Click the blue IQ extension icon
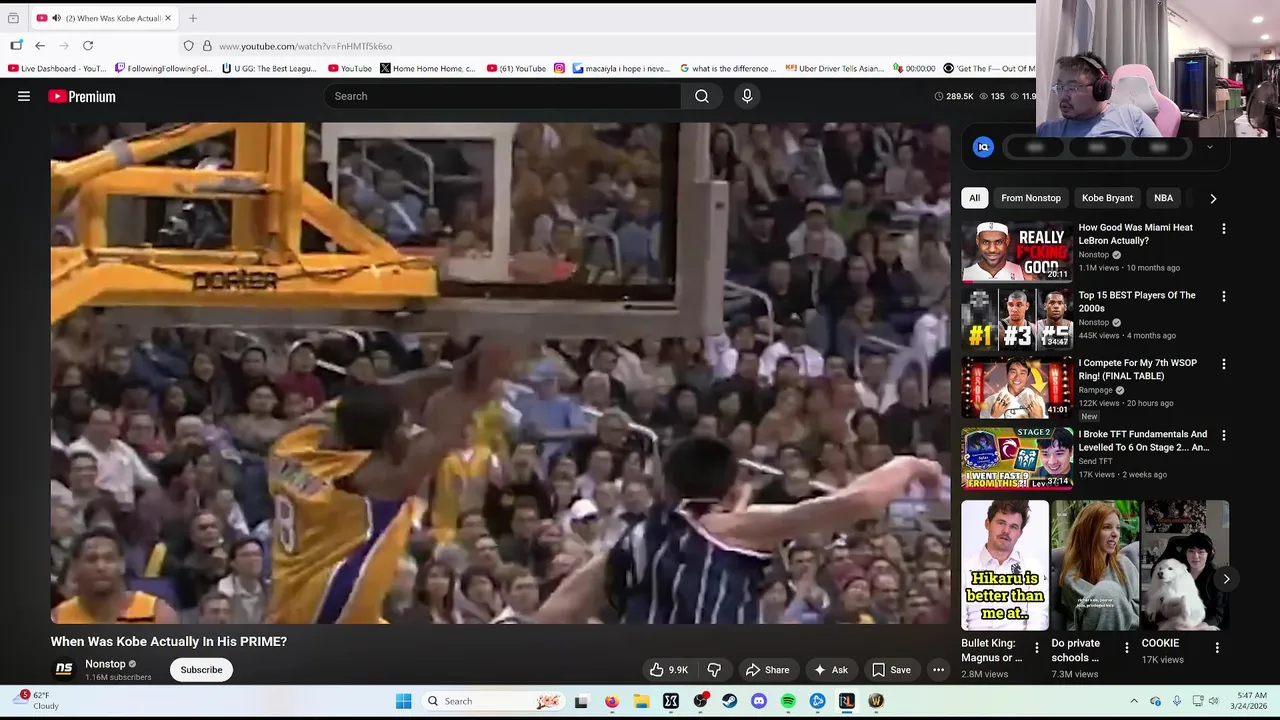Image resolution: width=1280 pixels, height=720 pixels. pyautogui.click(x=983, y=147)
